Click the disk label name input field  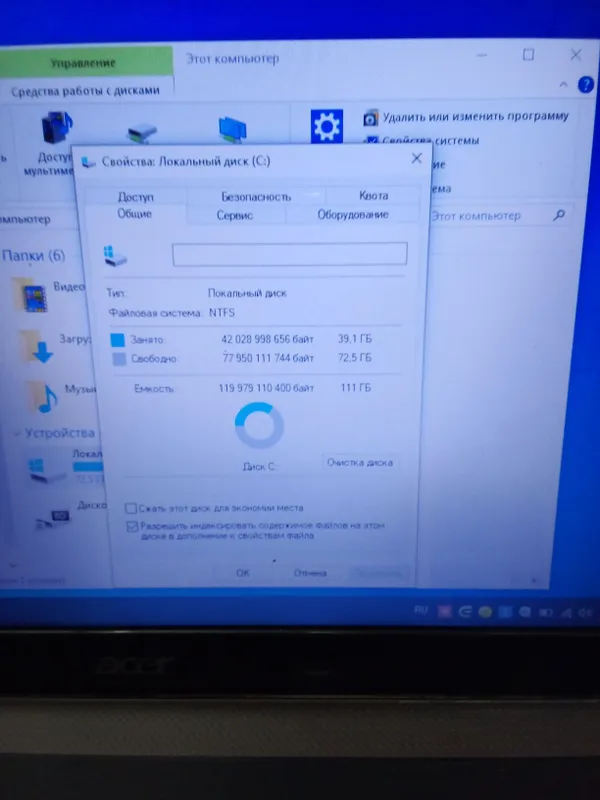[x=290, y=254]
